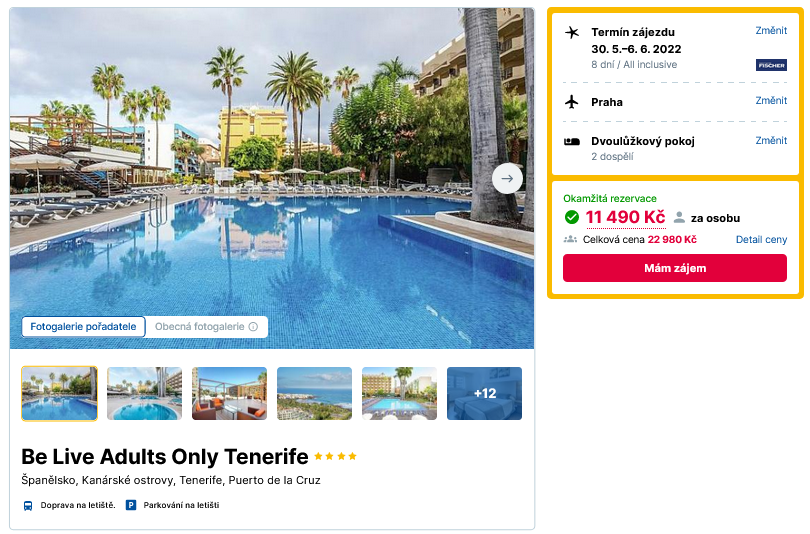Open the +12 more photos thumbnail
The height and width of the screenshot is (534, 810).
484,394
